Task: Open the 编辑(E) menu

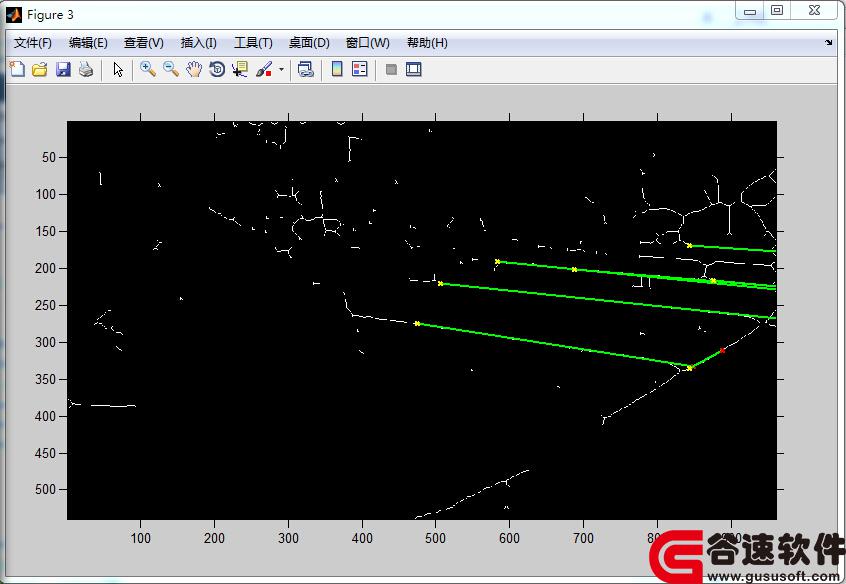Action: [x=88, y=43]
